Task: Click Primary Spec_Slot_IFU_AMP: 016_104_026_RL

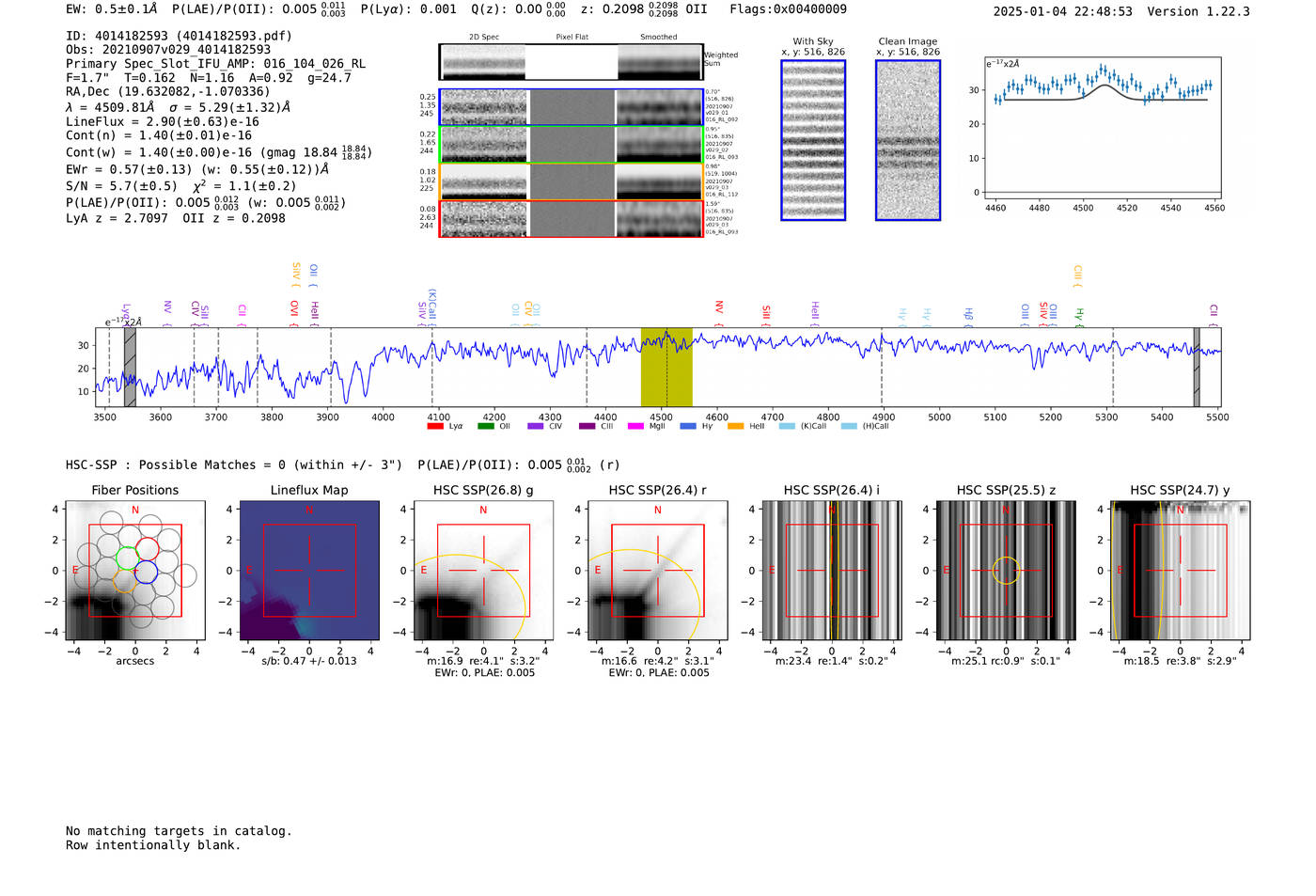Action: 216,64
